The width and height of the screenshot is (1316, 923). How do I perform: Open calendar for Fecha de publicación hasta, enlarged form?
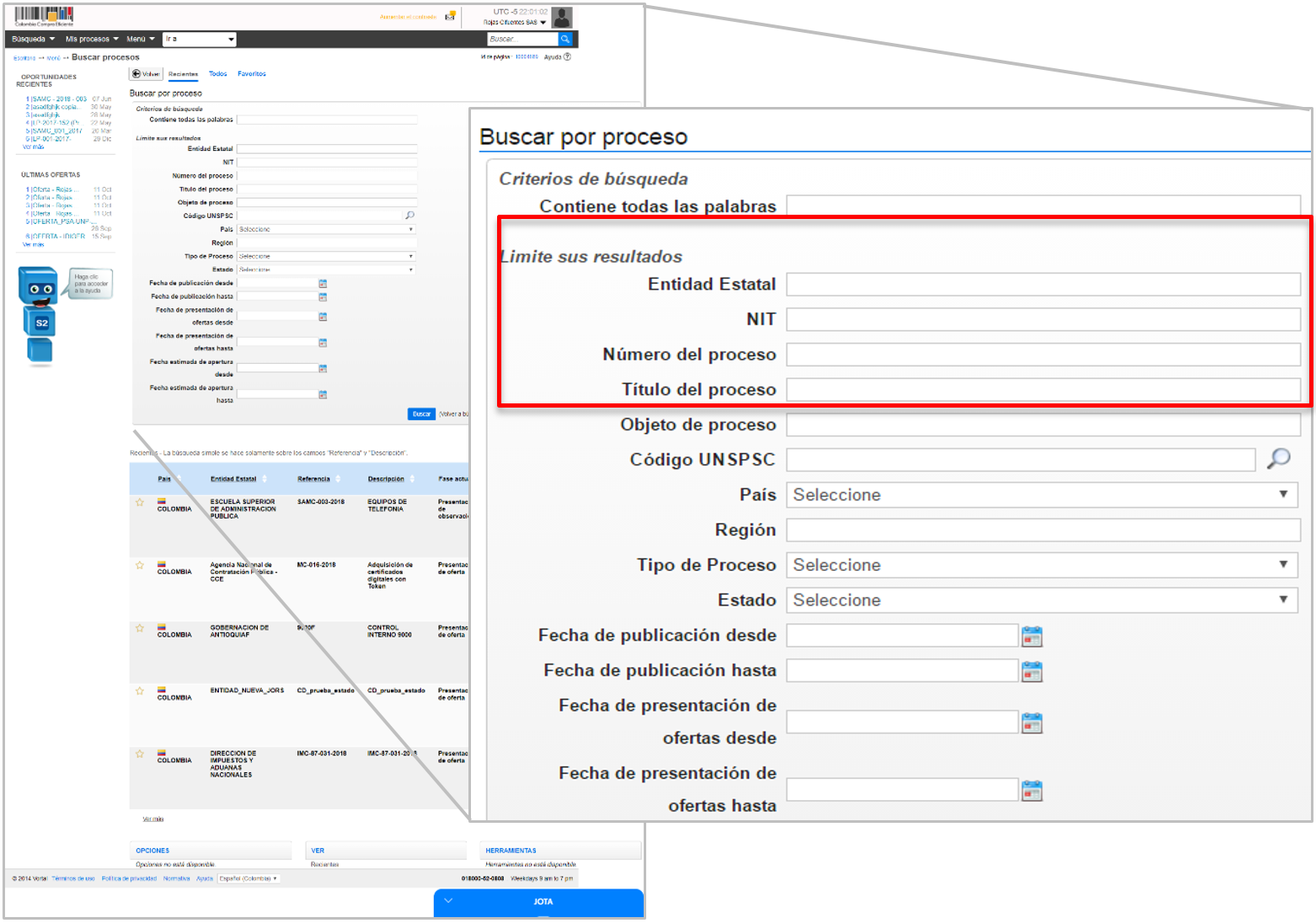(x=1031, y=672)
